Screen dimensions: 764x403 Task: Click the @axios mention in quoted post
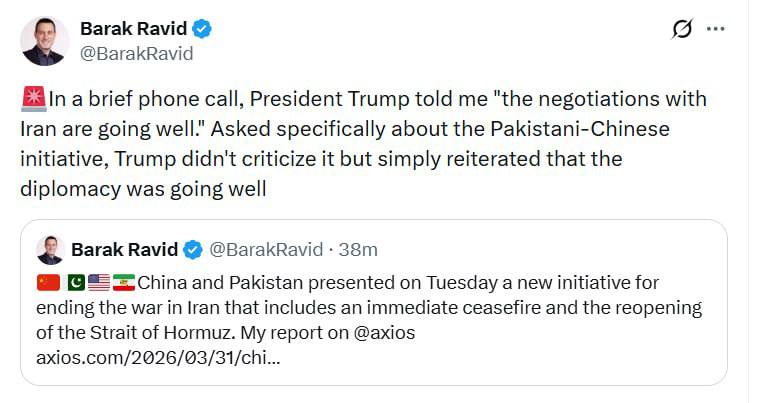pyautogui.click(x=380, y=331)
